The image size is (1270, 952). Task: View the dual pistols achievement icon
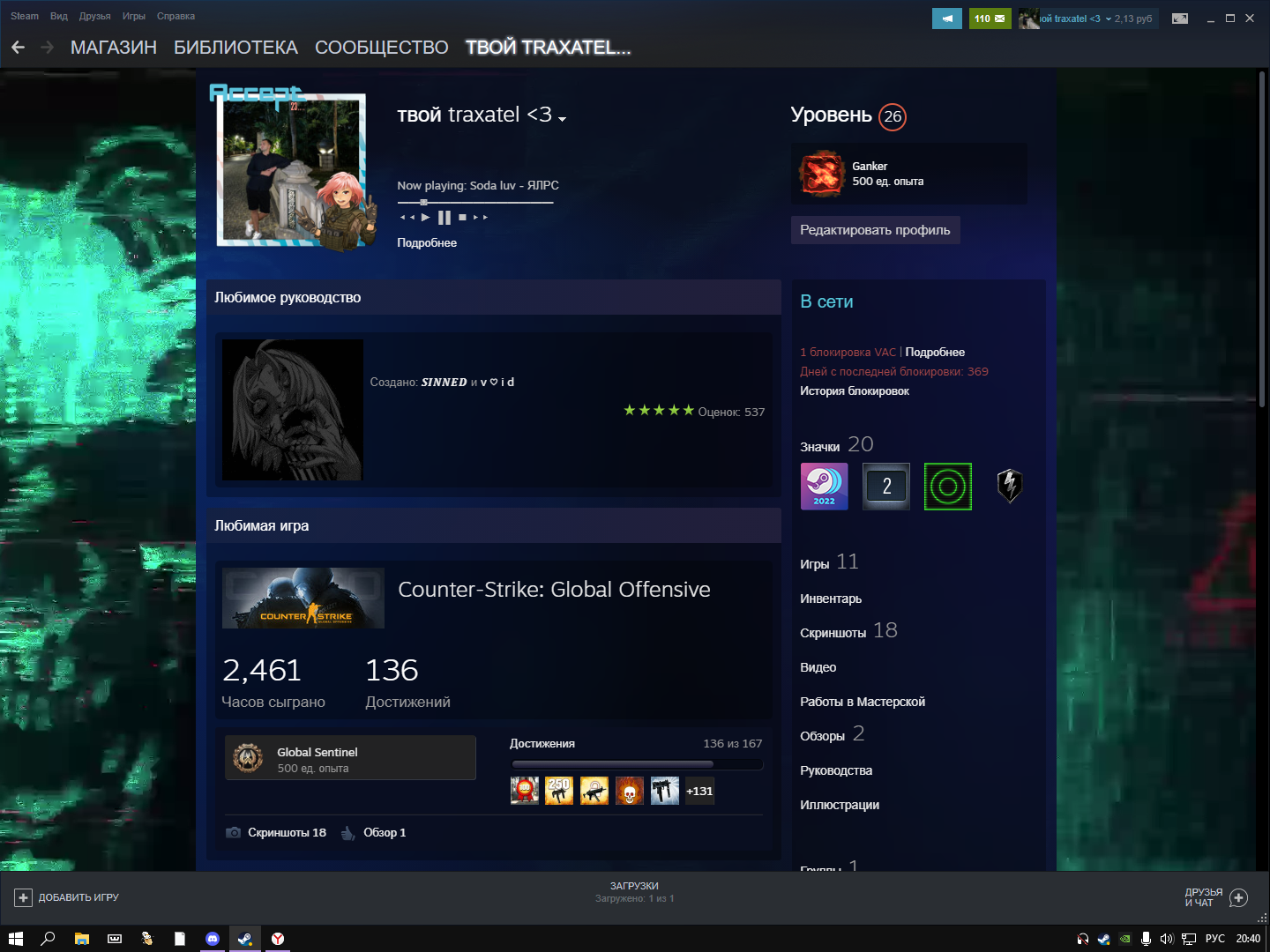pyautogui.click(x=665, y=791)
